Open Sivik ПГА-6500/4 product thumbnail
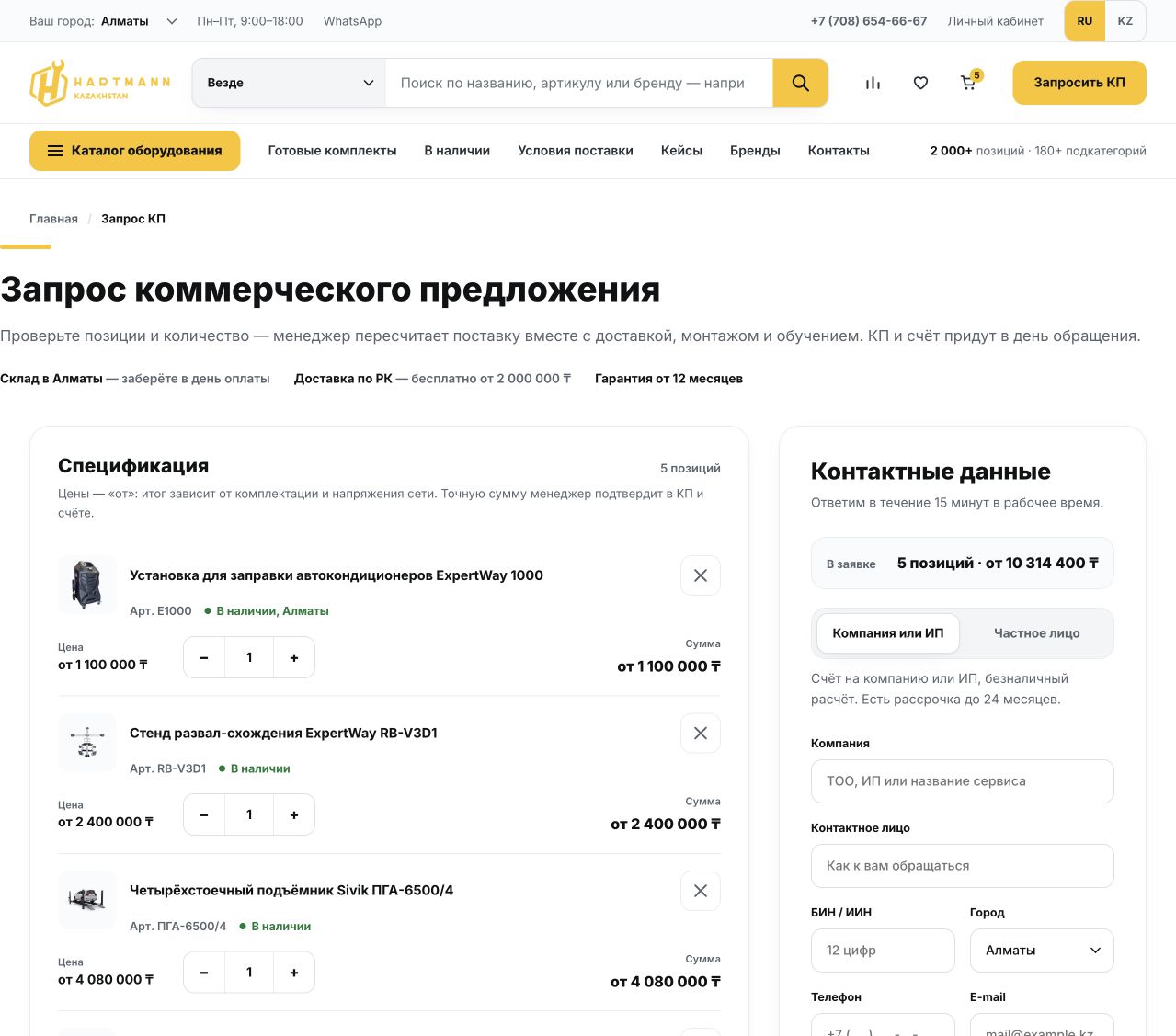1176x1036 pixels. pyautogui.click(x=87, y=900)
